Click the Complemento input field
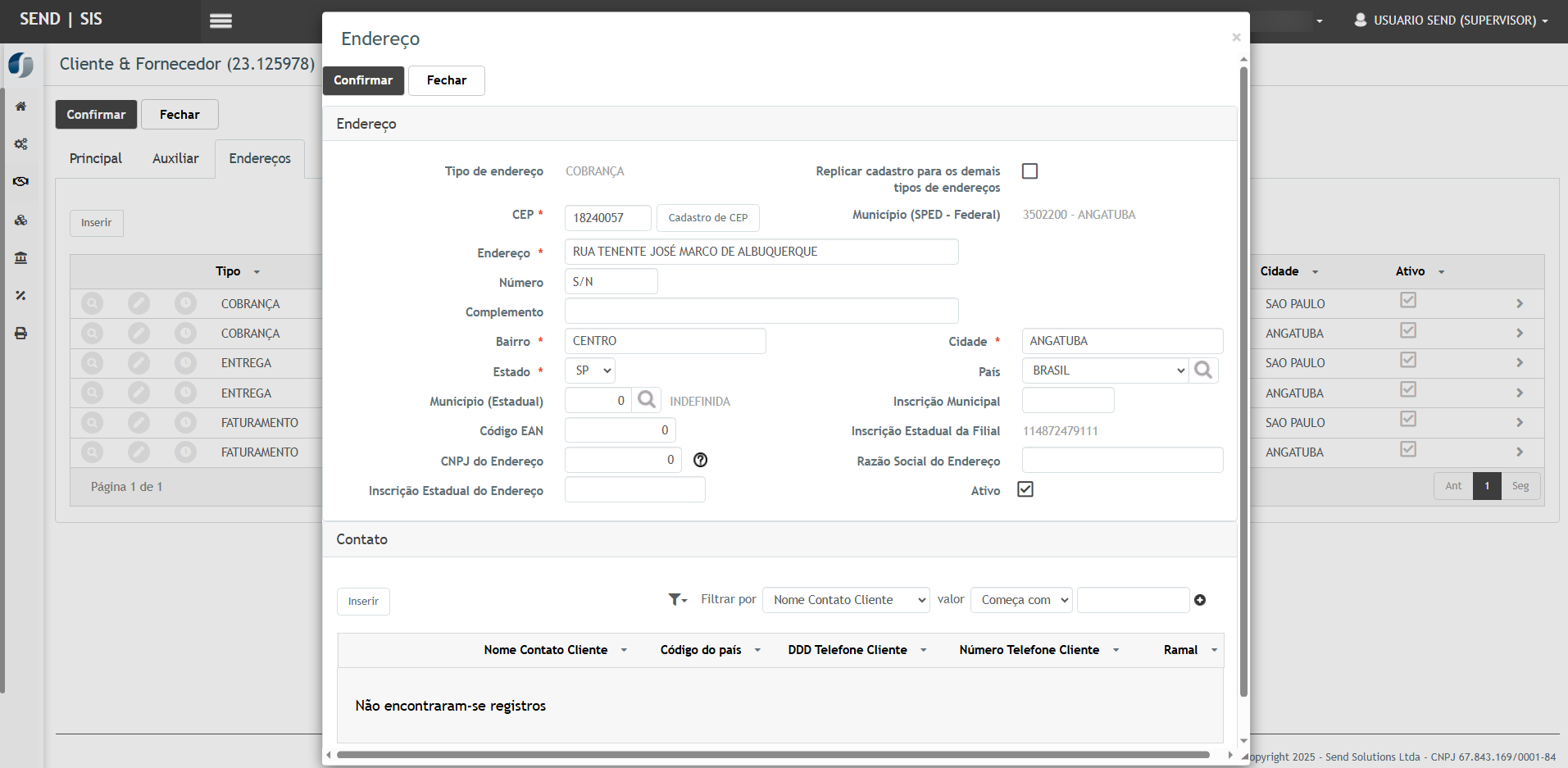Screen dimensions: 1568x768 761,311
